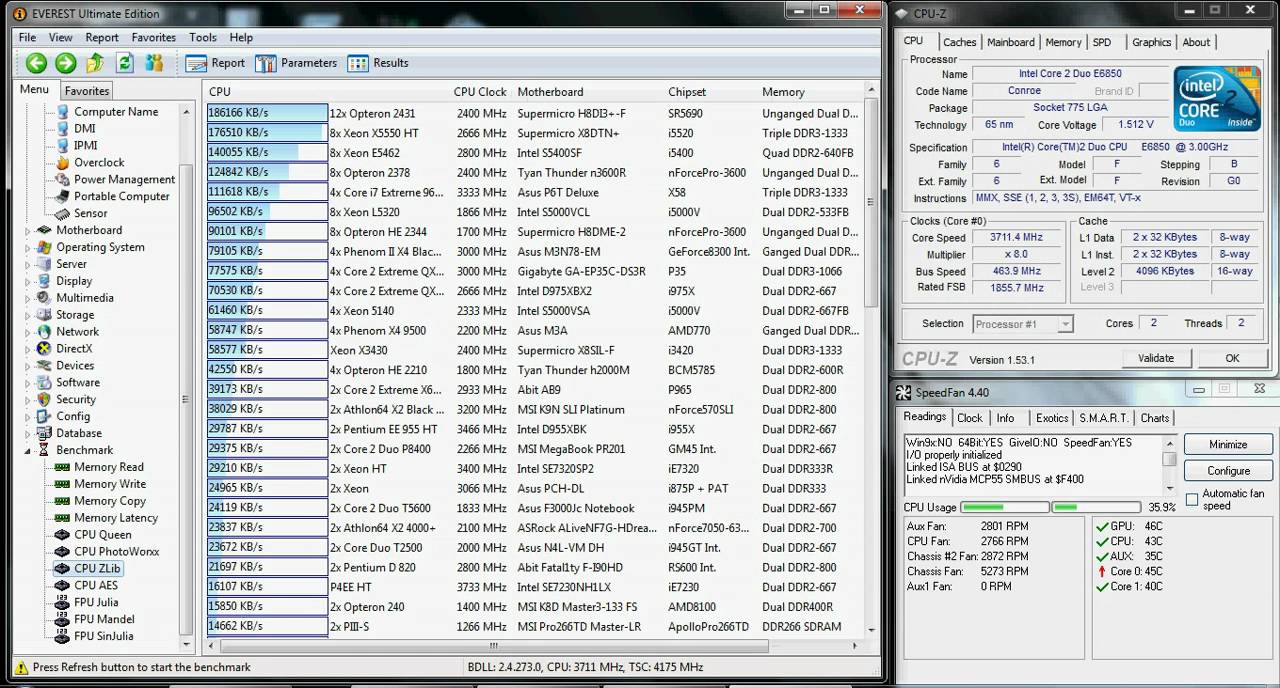Click SpeedFan log vertical scrollbar
The height and width of the screenshot is (688, 1280).
(1169, 465)
